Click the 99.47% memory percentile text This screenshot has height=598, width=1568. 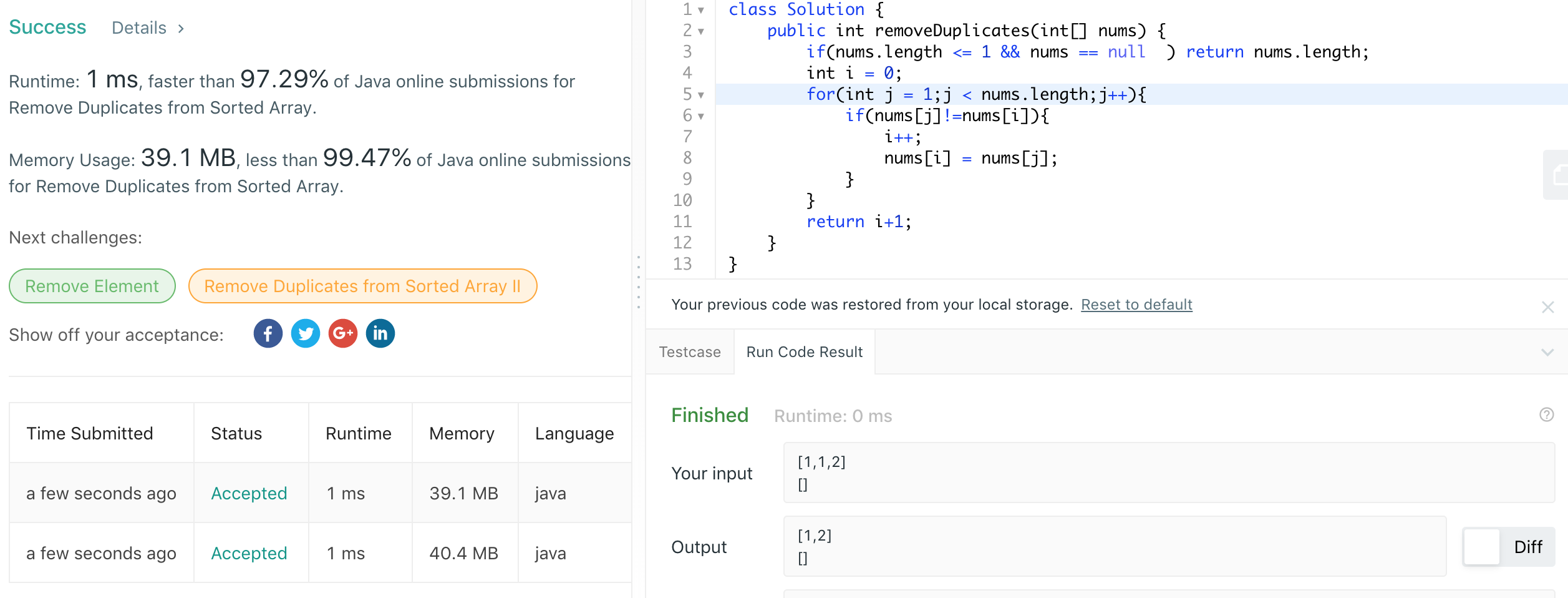tap(367, 158)
